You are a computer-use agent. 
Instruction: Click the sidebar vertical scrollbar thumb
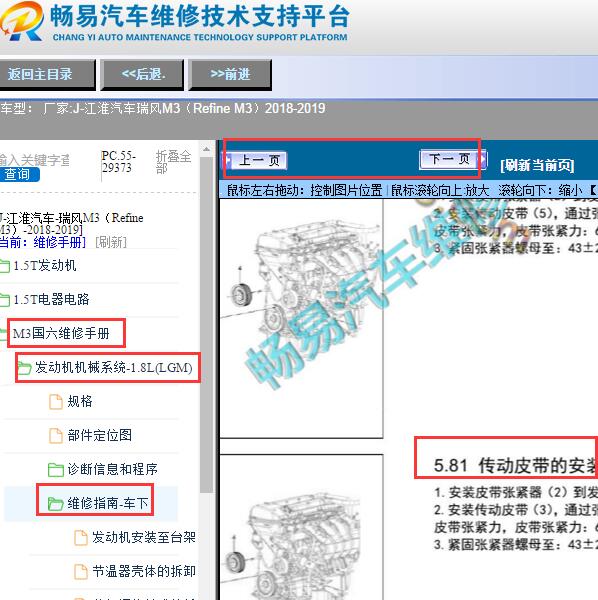tap(207, 324)
